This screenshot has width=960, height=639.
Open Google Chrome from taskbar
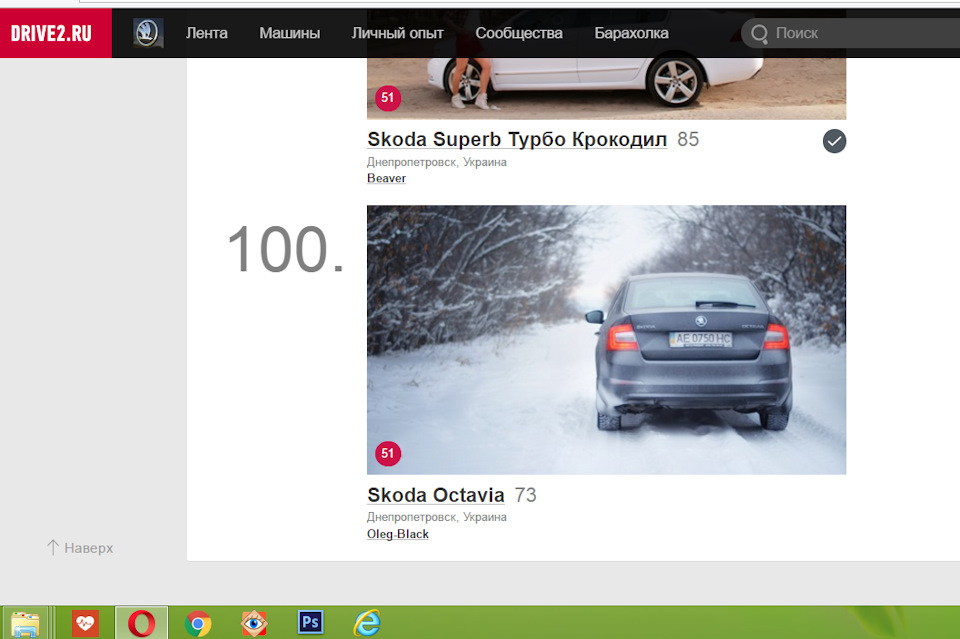(x=198, y=624)
